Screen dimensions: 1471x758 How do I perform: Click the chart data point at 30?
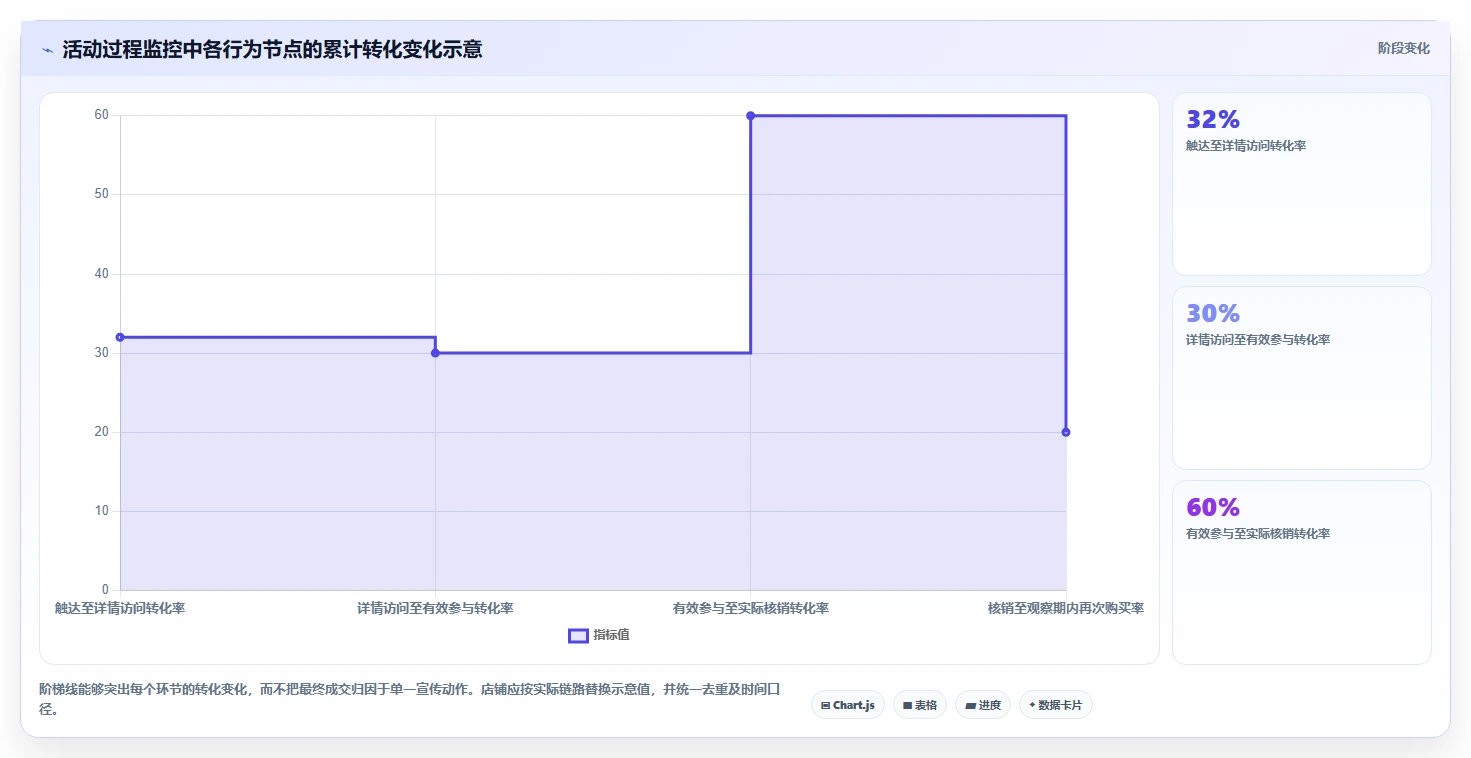pyautogui.click(x=435, y=353)
